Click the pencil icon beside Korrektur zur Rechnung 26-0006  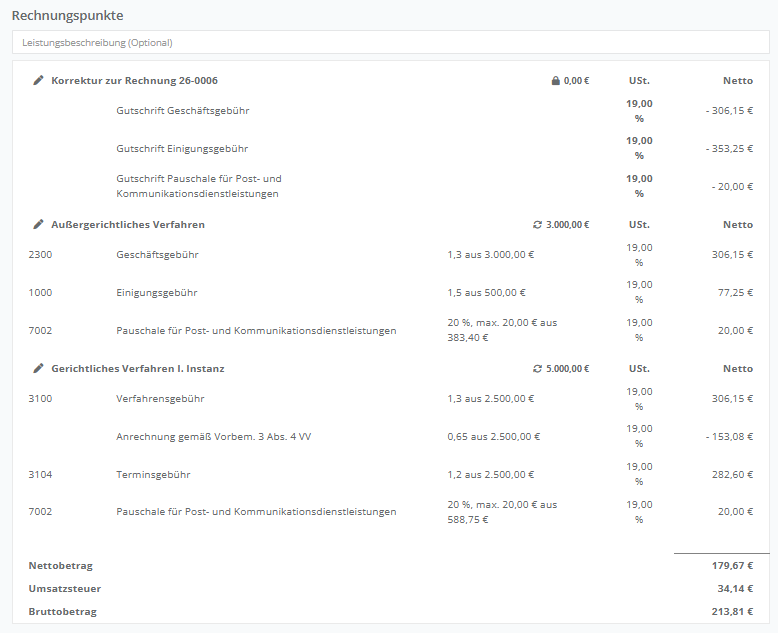pos(38,81)
